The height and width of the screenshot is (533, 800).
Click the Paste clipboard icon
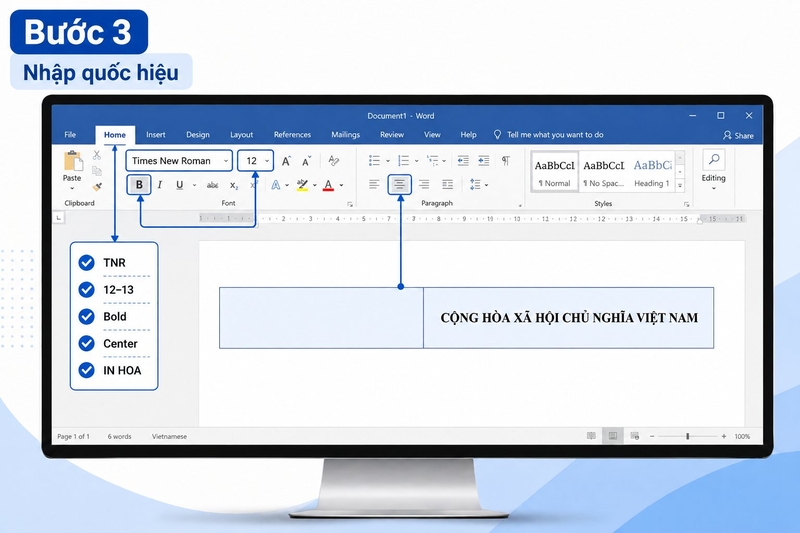73,161
